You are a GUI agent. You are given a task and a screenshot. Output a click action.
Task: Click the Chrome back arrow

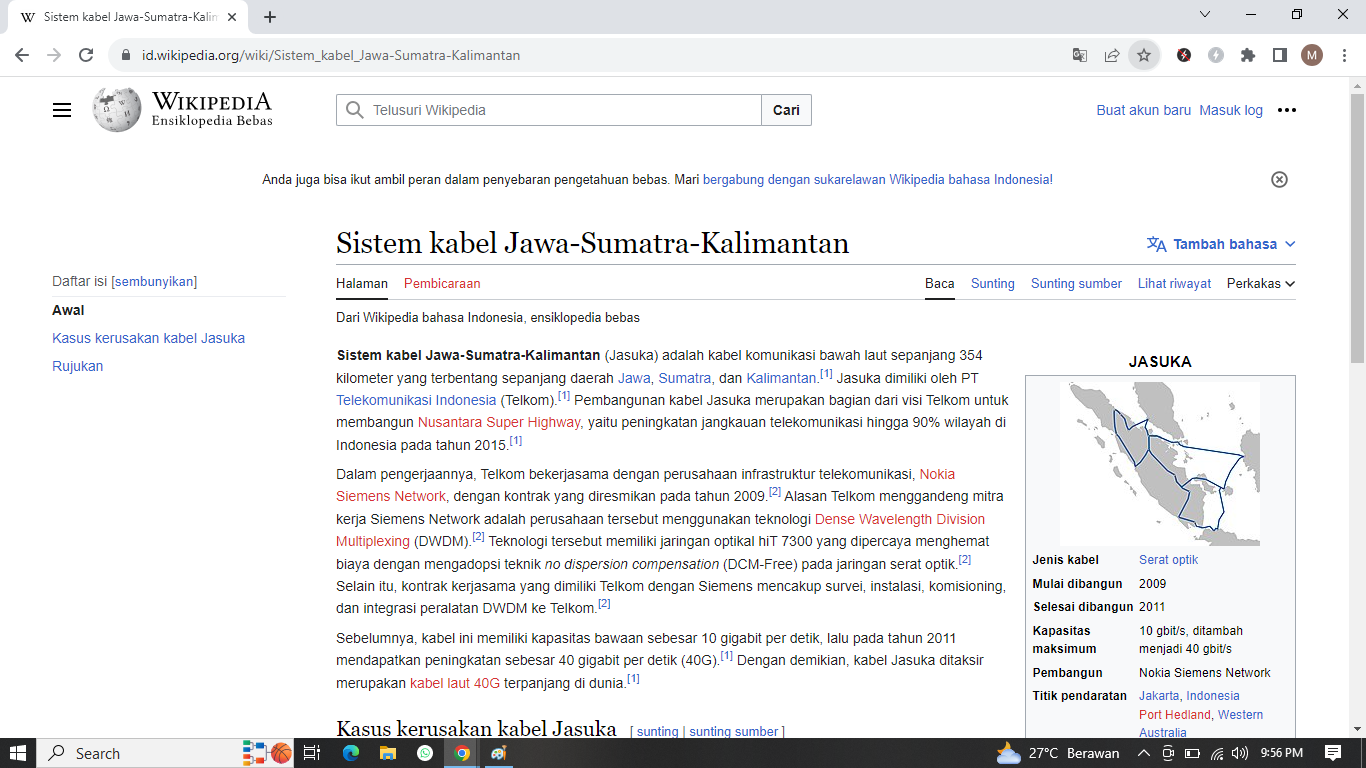coord(22,55)
